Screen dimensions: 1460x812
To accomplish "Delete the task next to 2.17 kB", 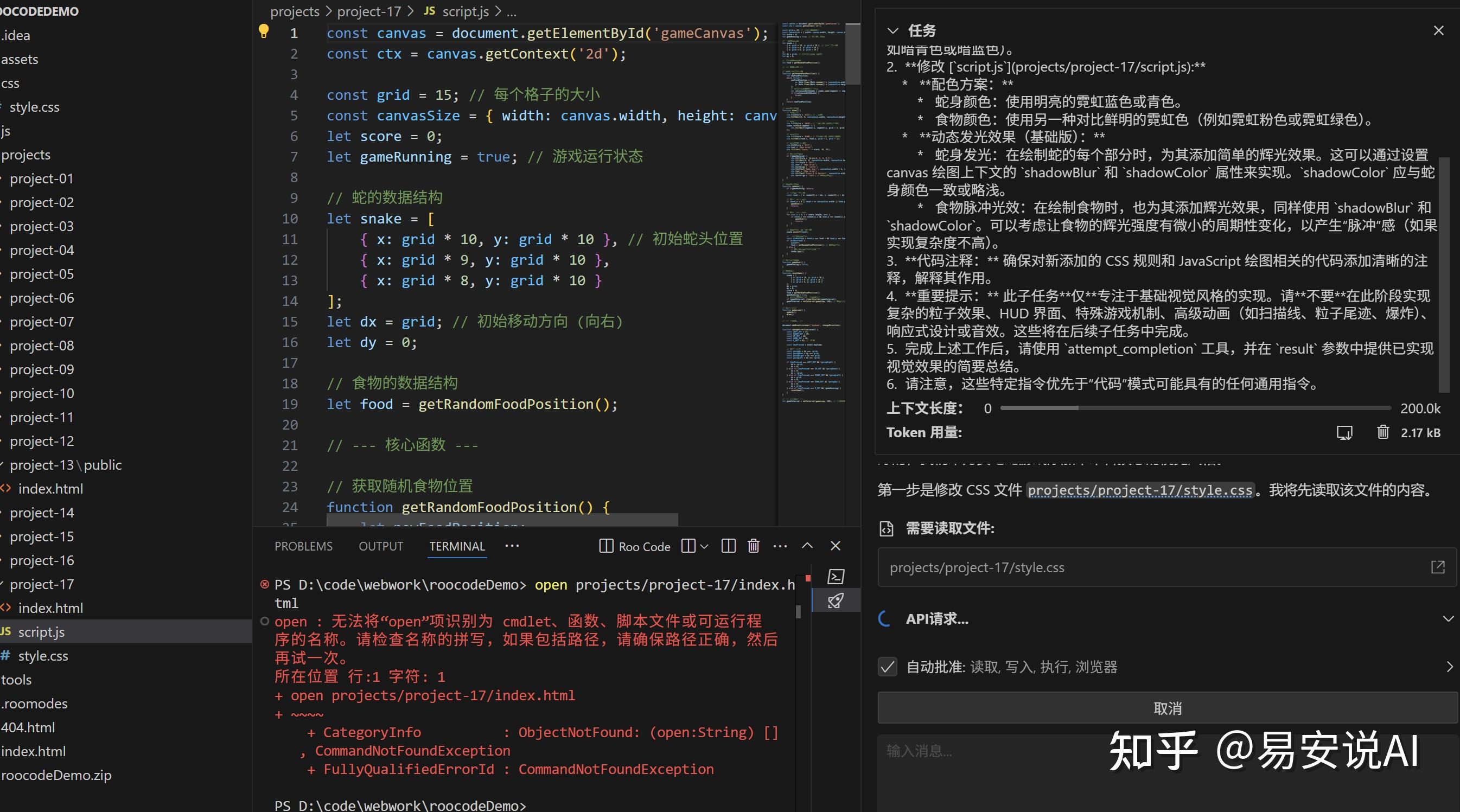I will point(1383,432).
